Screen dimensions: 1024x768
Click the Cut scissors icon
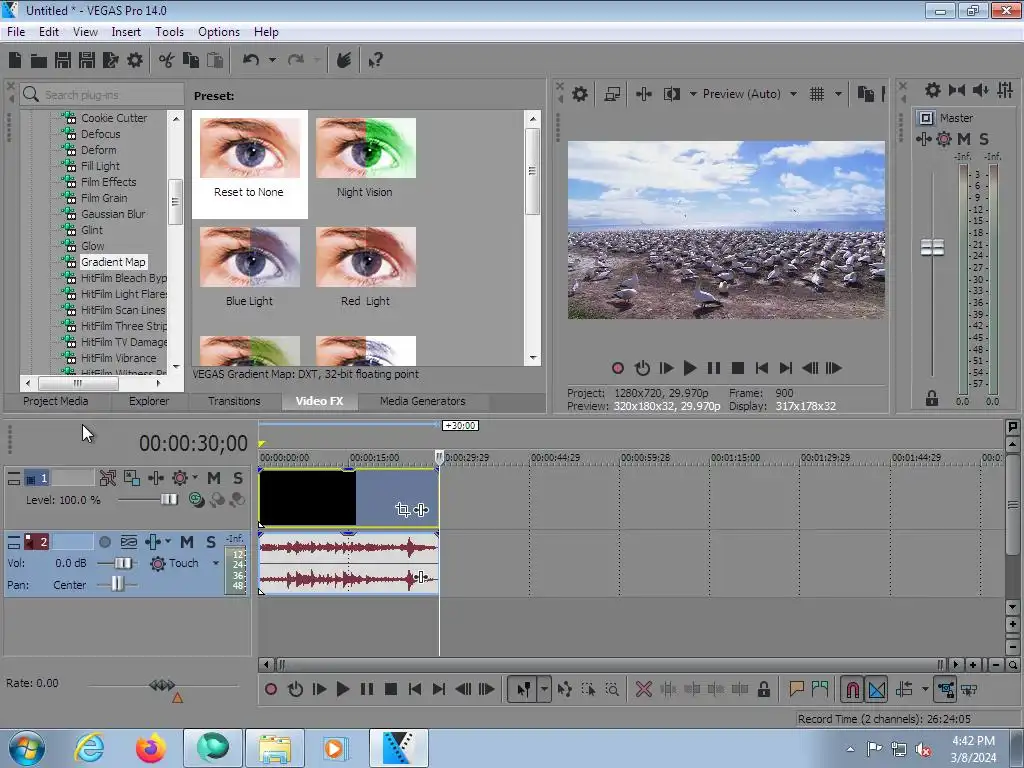pos(167,60)
